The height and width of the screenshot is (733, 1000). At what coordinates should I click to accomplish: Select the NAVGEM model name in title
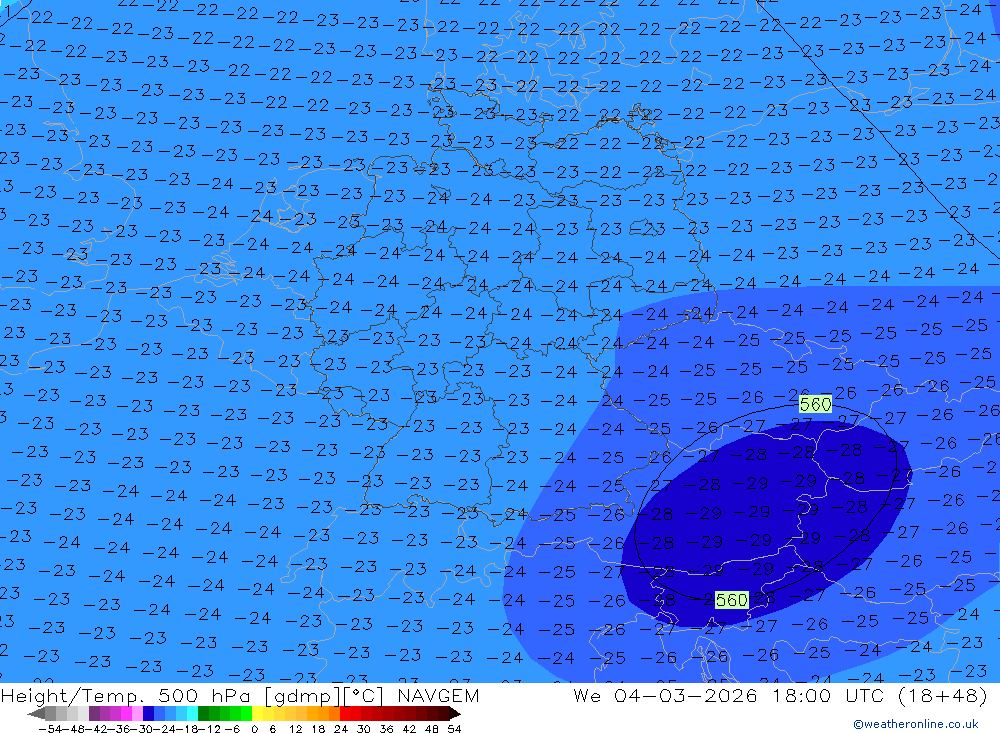click(438, 695)
